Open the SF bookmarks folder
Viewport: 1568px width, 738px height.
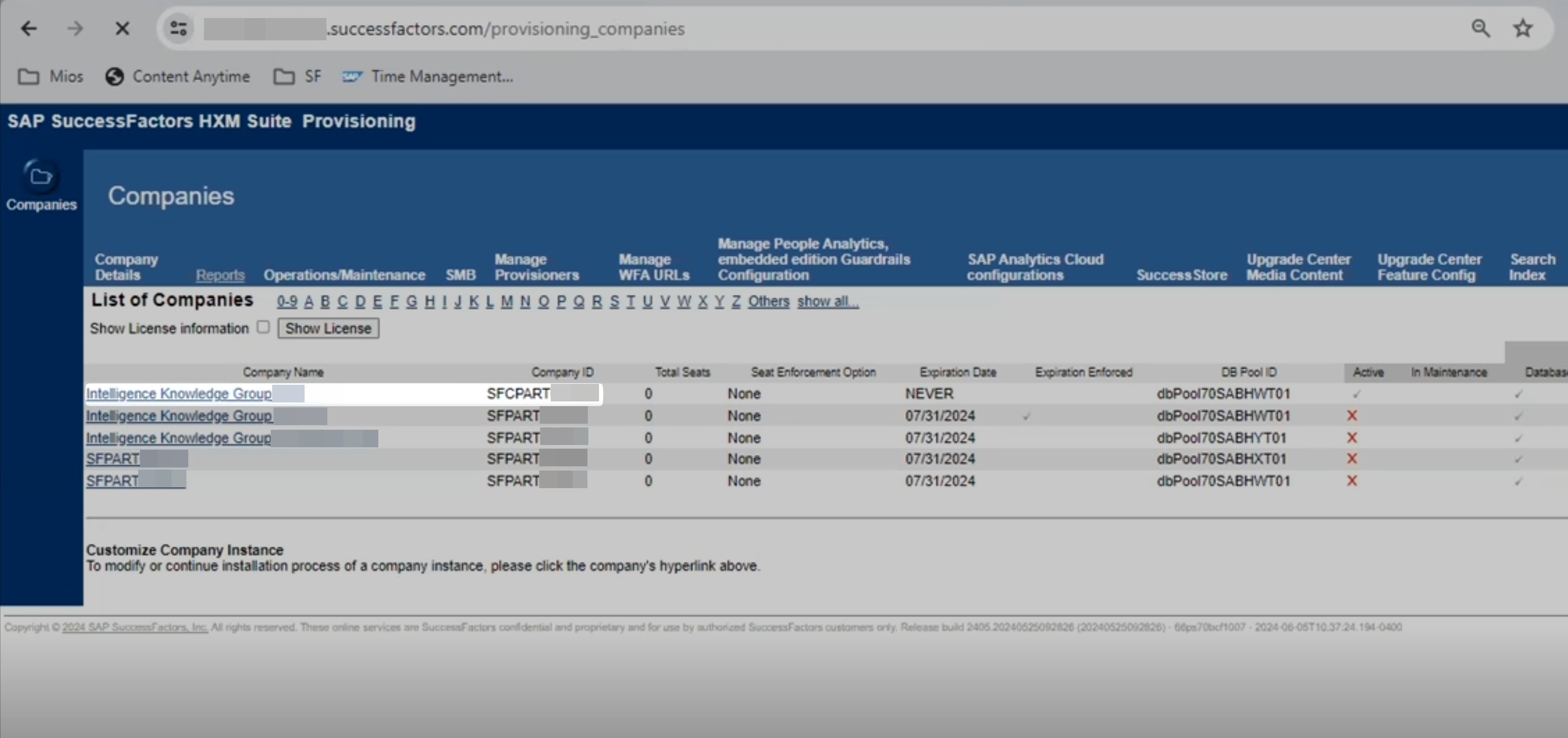pos(297,76)
